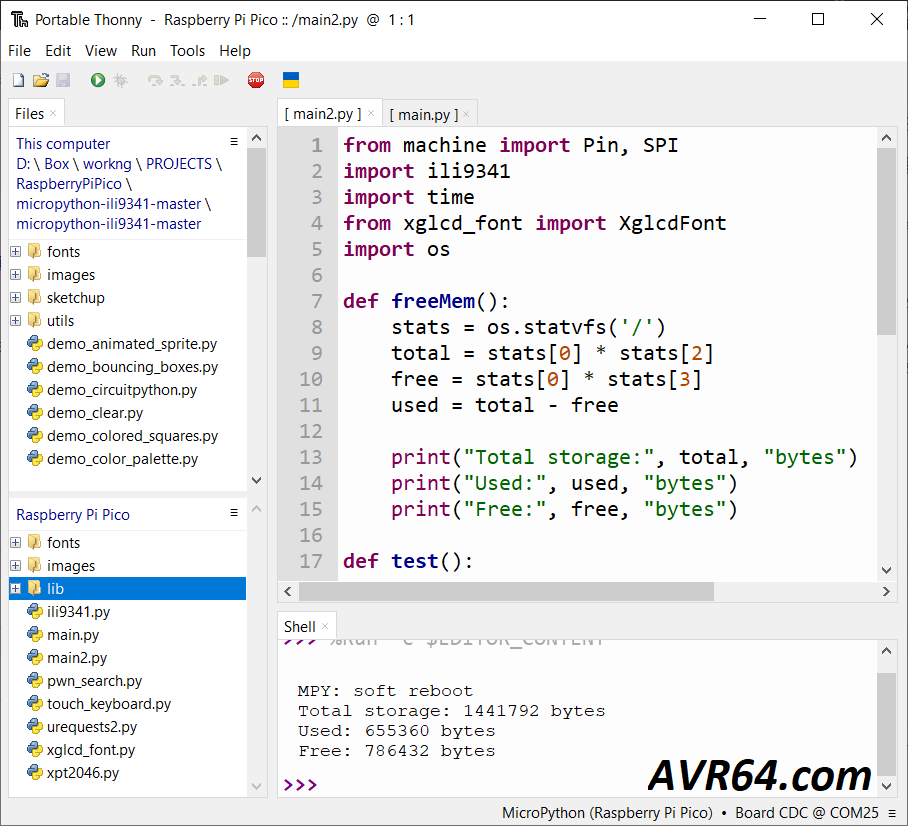Switch to the main.py editor tab
Screen dimensions: 908x826
(422, 114)
